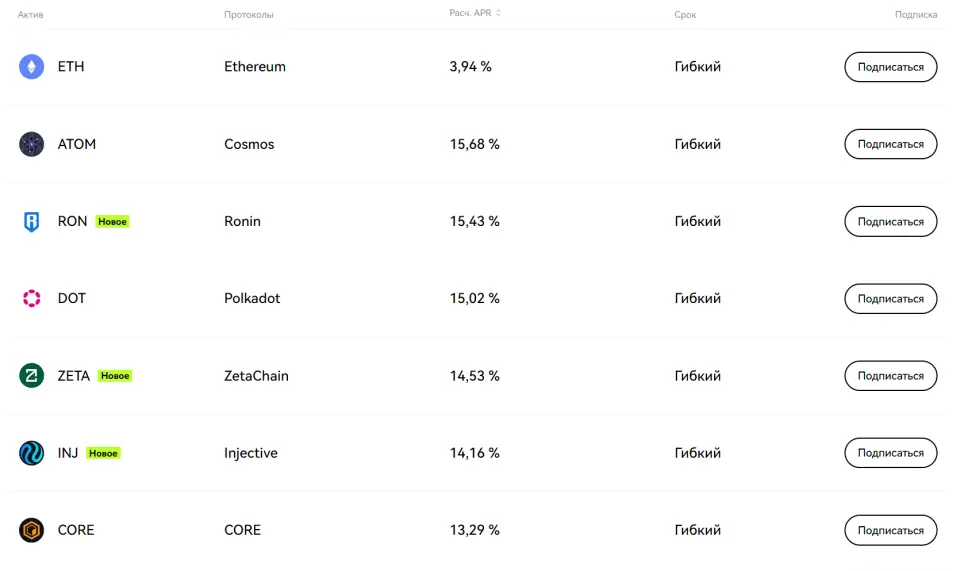Subscribe to ETH staking with Подписаться
Viewport: 960px width, 571px height.
click(x=890, y=67)
